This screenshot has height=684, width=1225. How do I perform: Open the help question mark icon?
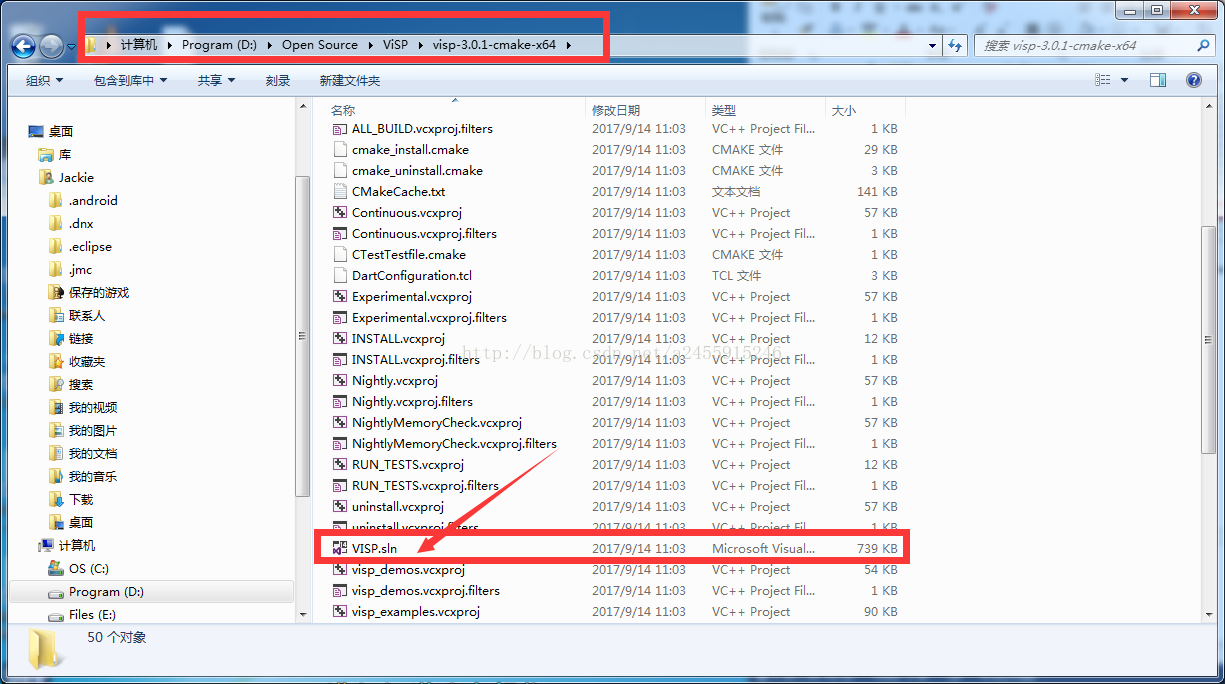[x=1193, y=80]
